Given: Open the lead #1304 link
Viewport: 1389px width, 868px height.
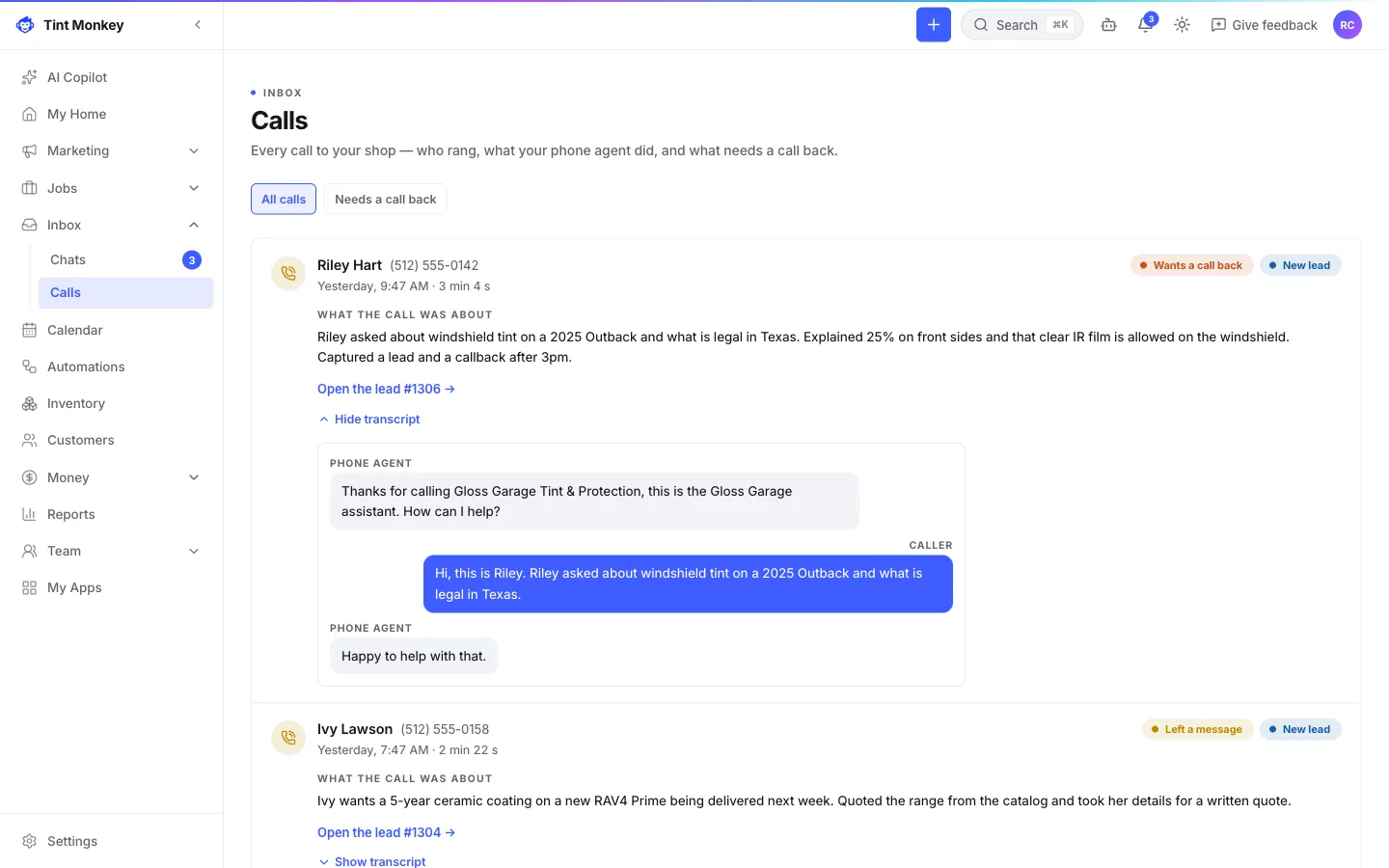Looking at the screenshot, I should tap(386, 832).
